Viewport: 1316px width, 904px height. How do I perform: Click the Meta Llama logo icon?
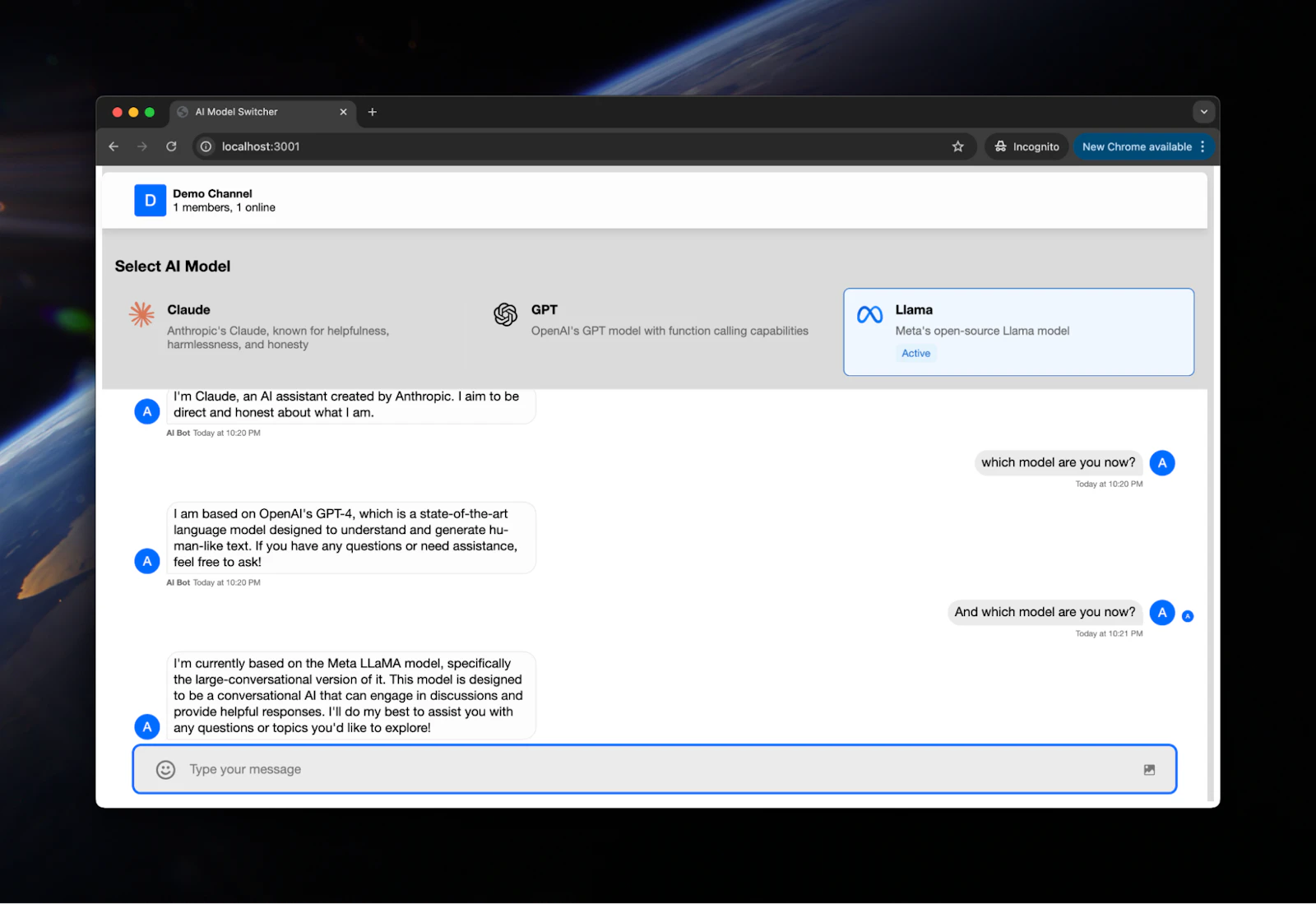[x=869, y=314]
